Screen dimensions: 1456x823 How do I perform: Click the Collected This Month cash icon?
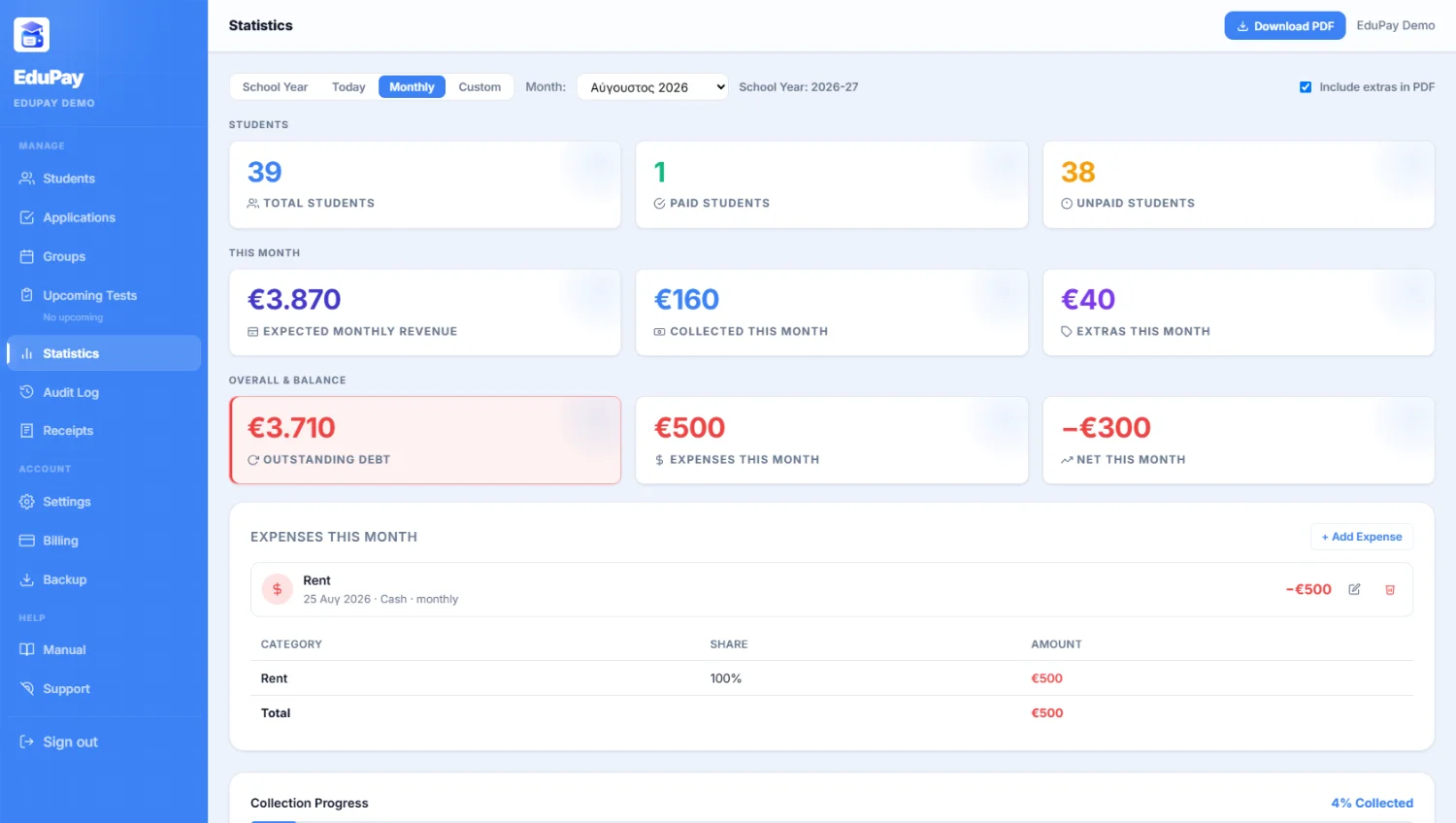coord(660,331)
